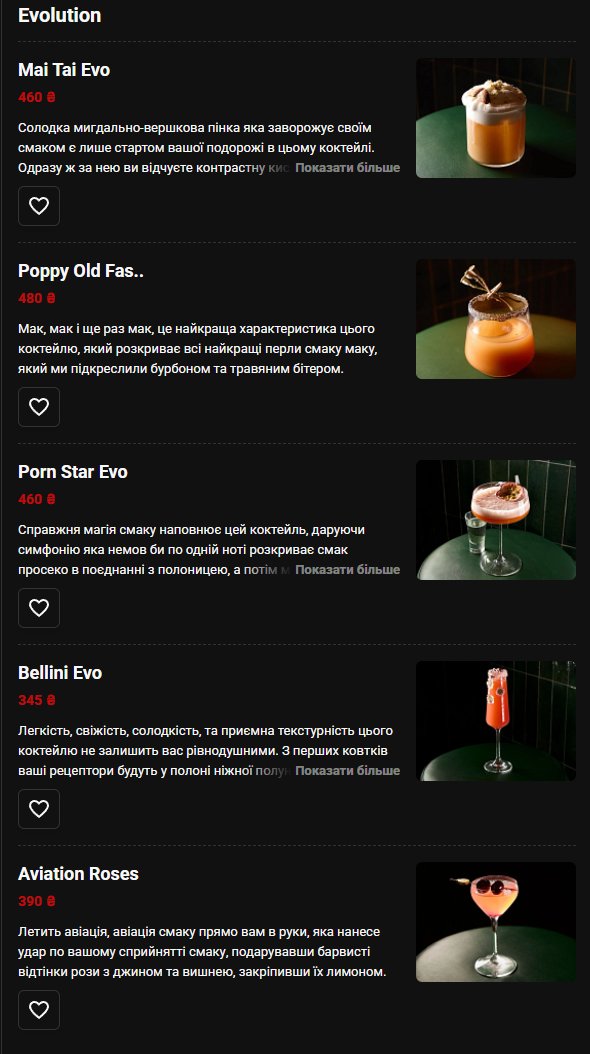The image size is (590, 1054).
Task: Open Mai Tai Evo cocktail photo
Action: tap(496, 118)
